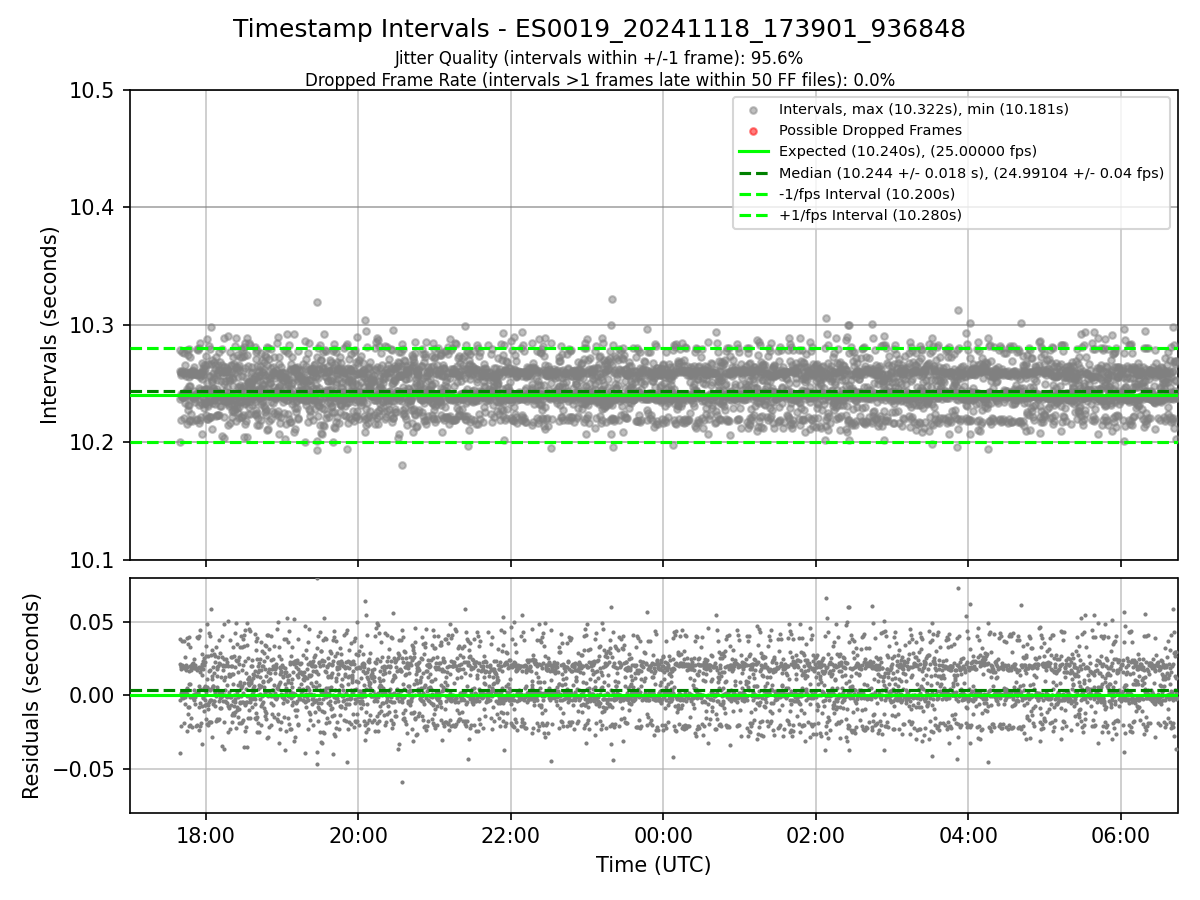Click the solid green Expected legend line

coord(754,152)
